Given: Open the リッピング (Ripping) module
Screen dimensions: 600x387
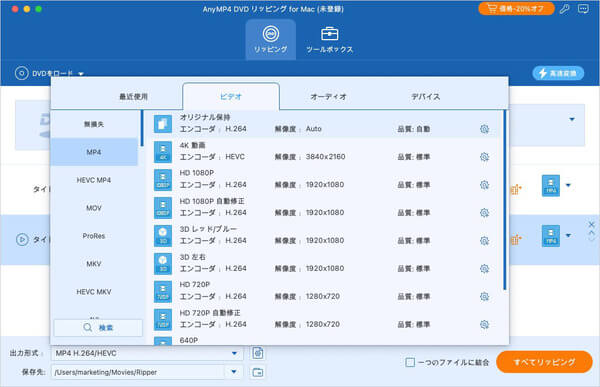Looking at the screenshot, I should pyautogui.click(x=271, y=39).
